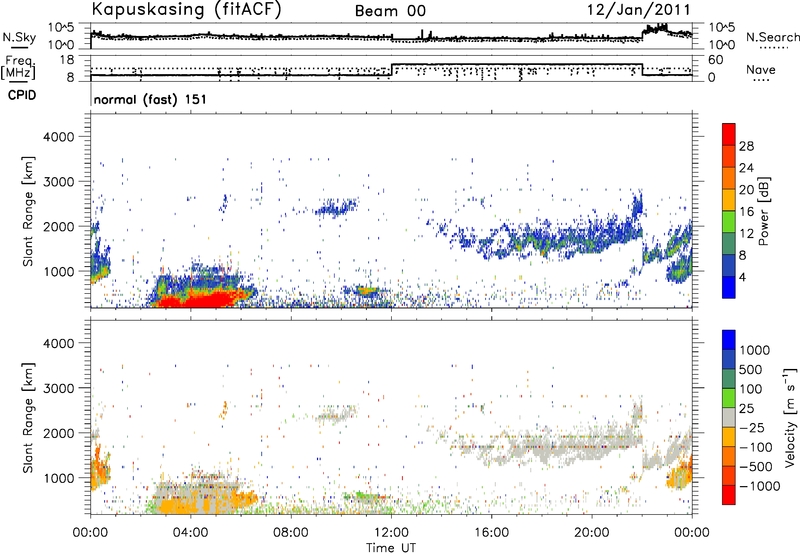The image size is (800, 554).
Task: Select the "24" Power colorbar tick
Action: point(746,168)
